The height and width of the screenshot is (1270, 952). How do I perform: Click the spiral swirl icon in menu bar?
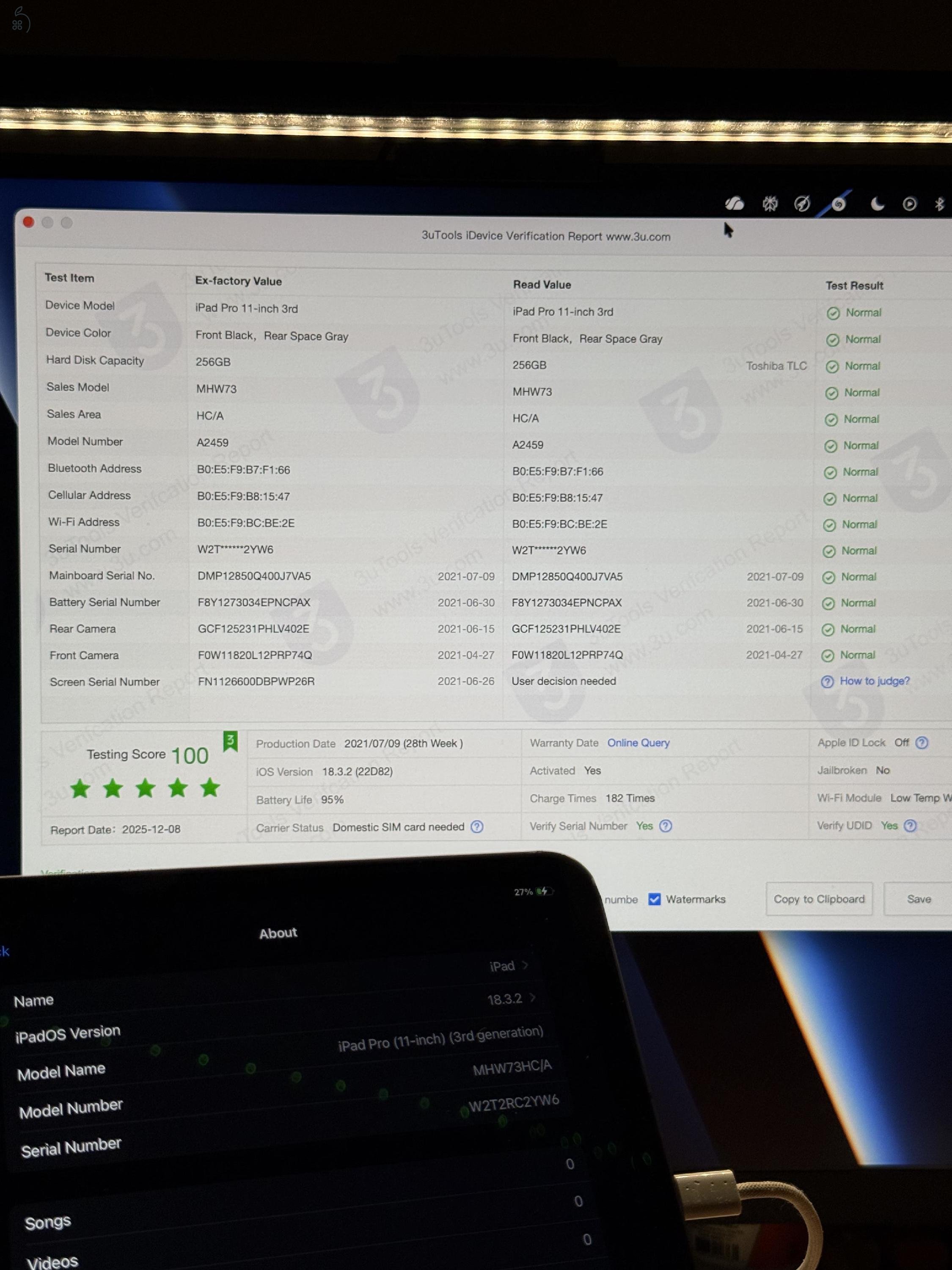838,204
